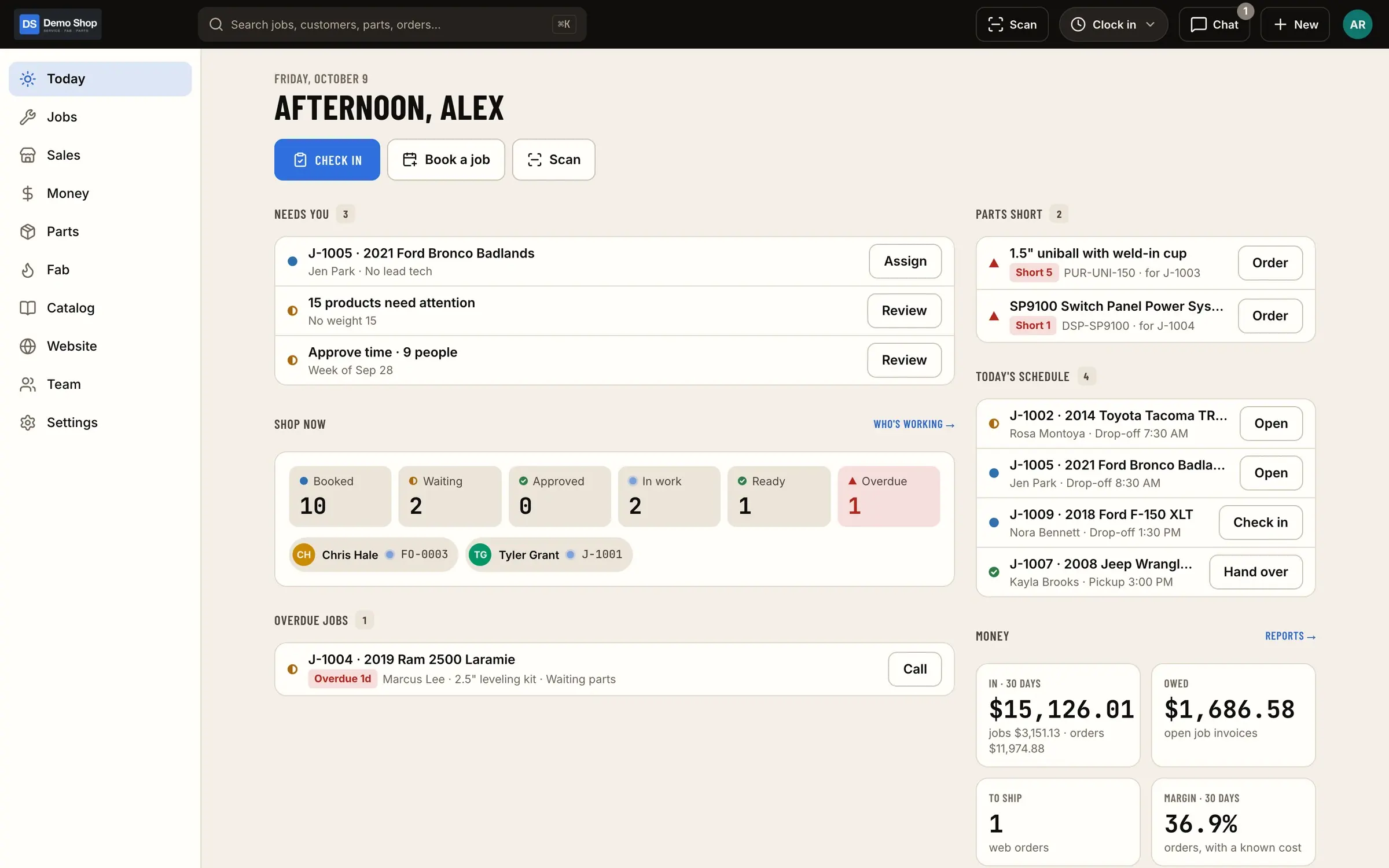Screen dimensions: 1389x868
Task: Click the Scan button beside Book a job
Action: click(553, 160)
